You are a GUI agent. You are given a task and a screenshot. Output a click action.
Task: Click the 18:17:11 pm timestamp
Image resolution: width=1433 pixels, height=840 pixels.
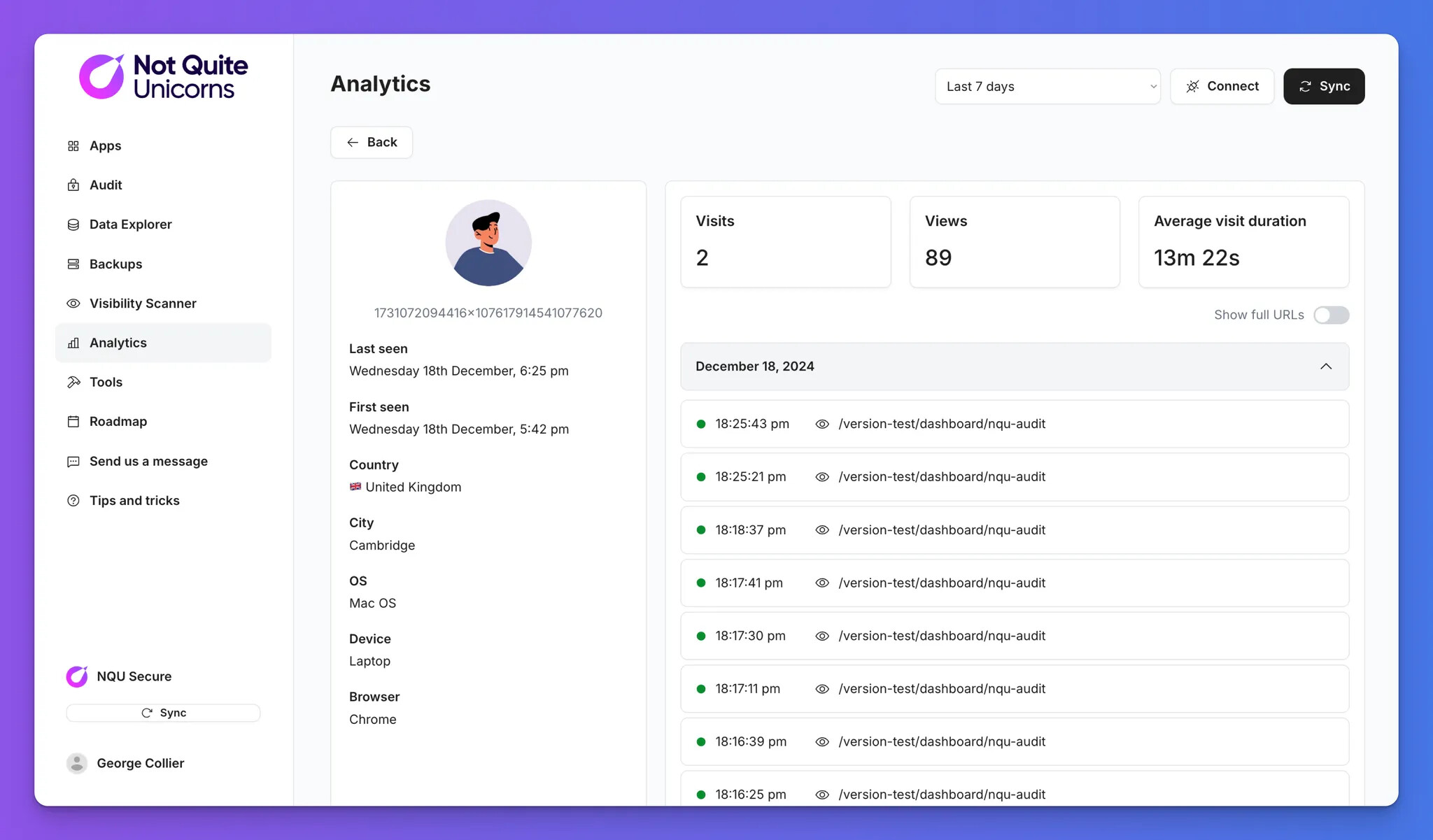(x=747, y=689)
